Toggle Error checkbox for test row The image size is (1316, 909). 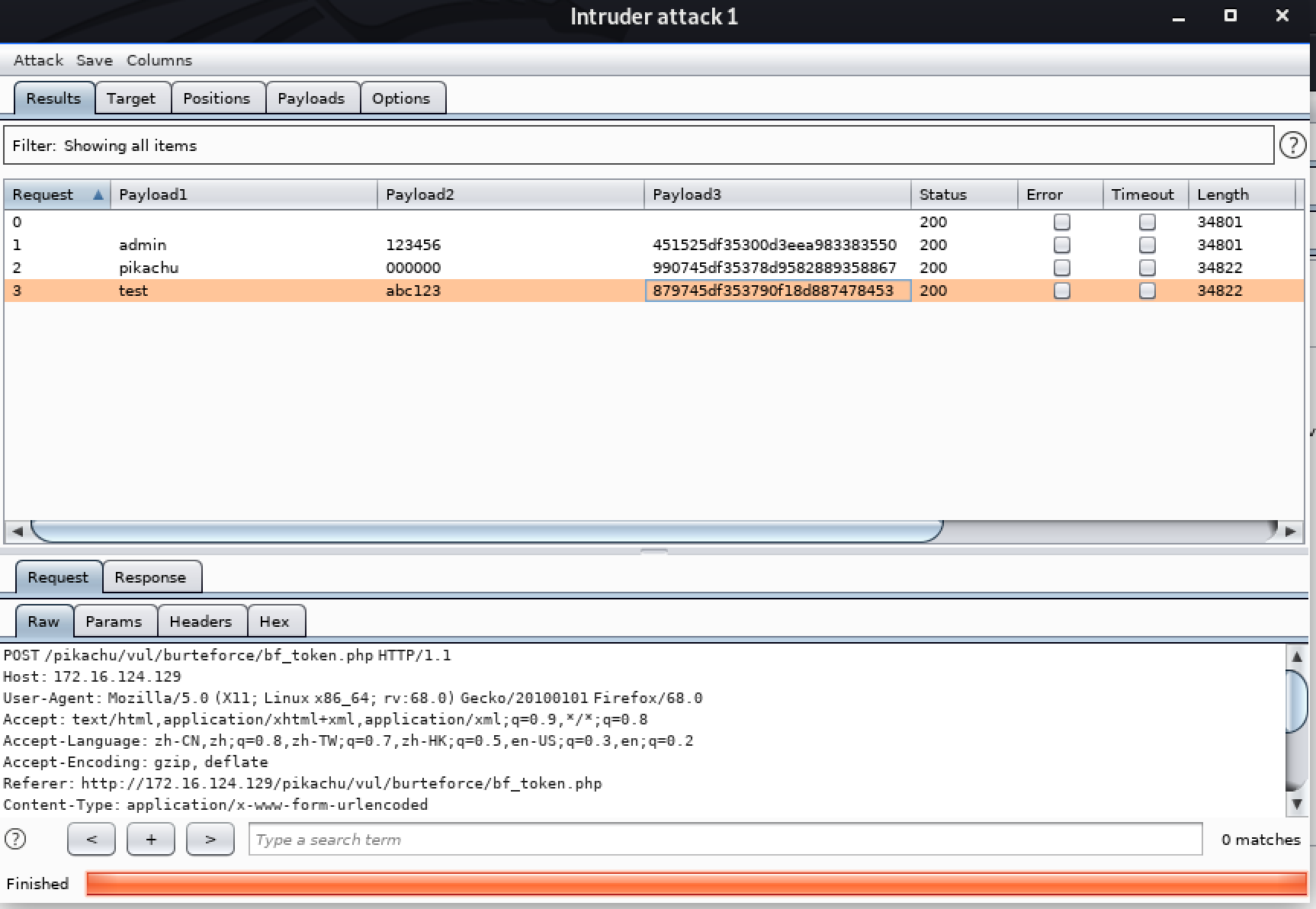1061,291
